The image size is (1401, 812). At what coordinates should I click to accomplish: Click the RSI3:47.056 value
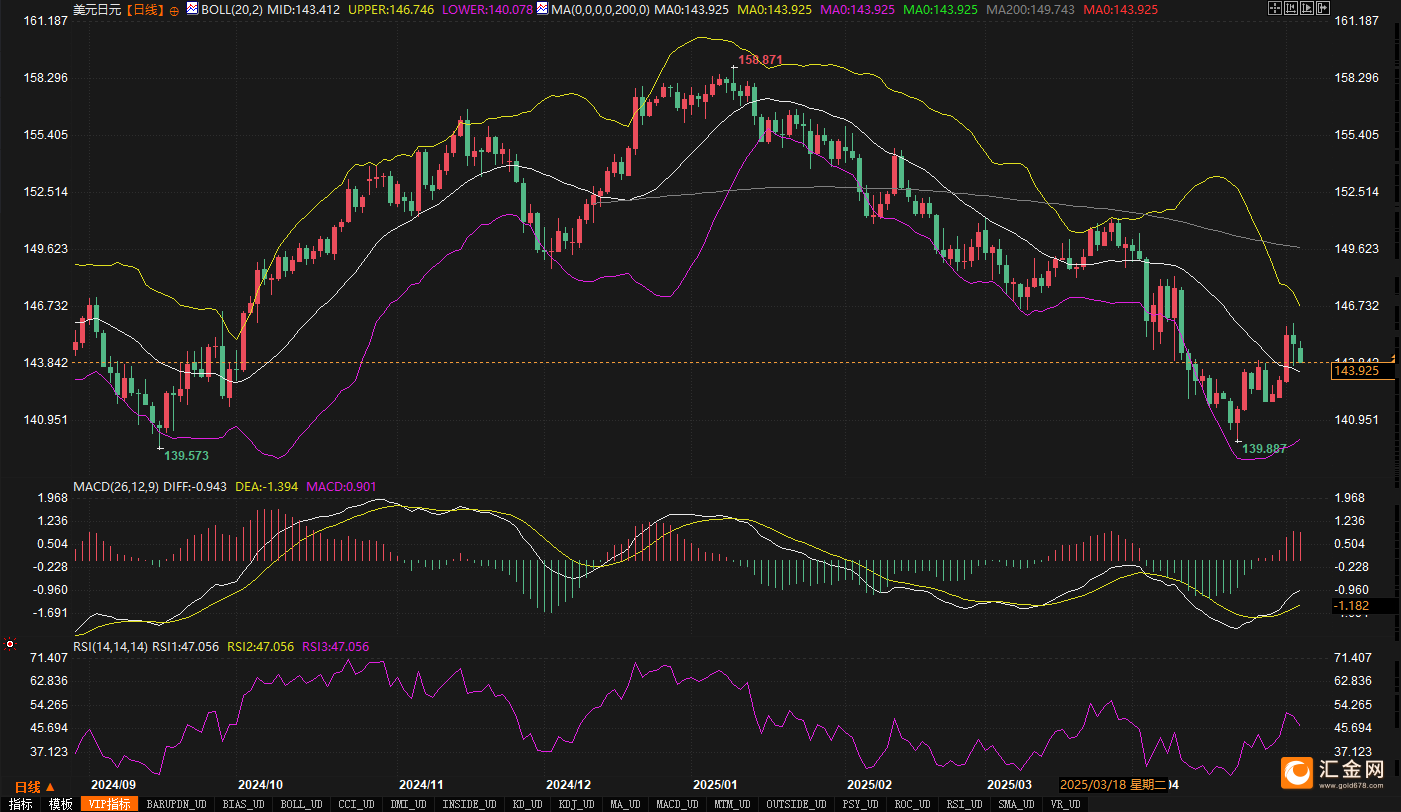336,647
